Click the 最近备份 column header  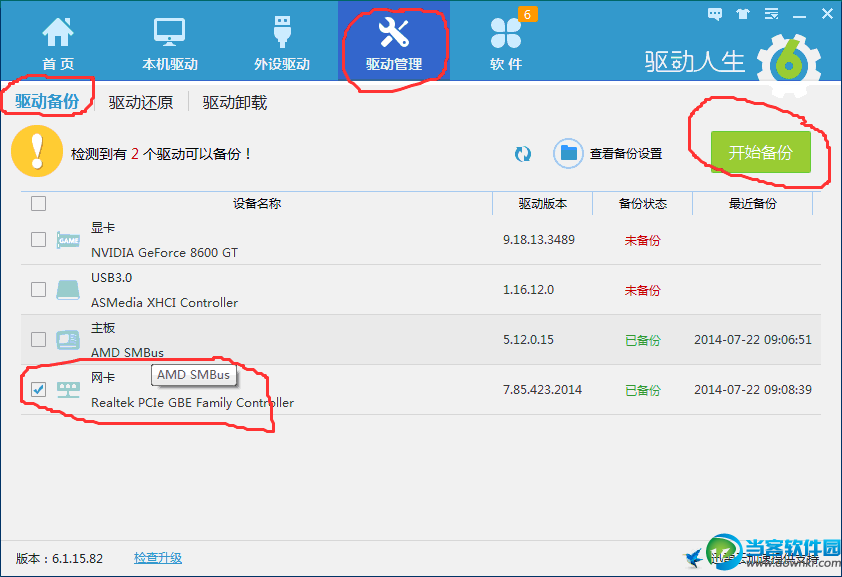coord(752,203)
